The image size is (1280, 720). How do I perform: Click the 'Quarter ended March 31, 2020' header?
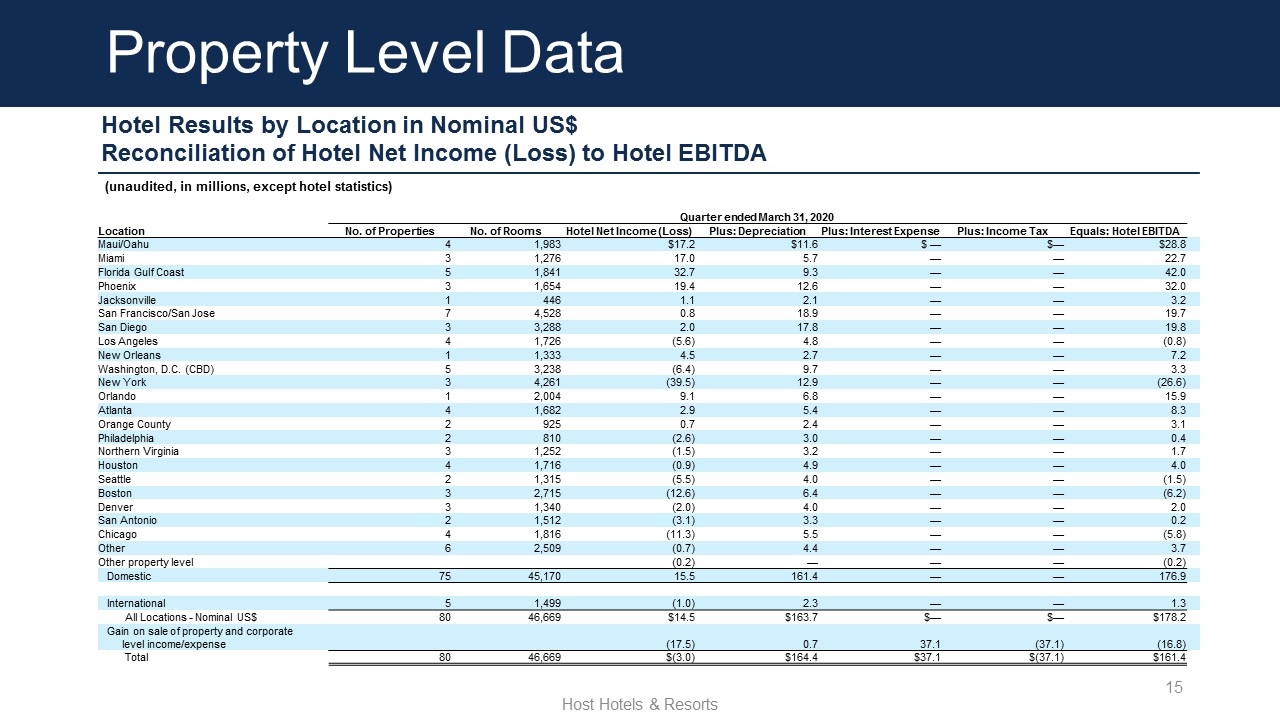pos(757,217)
